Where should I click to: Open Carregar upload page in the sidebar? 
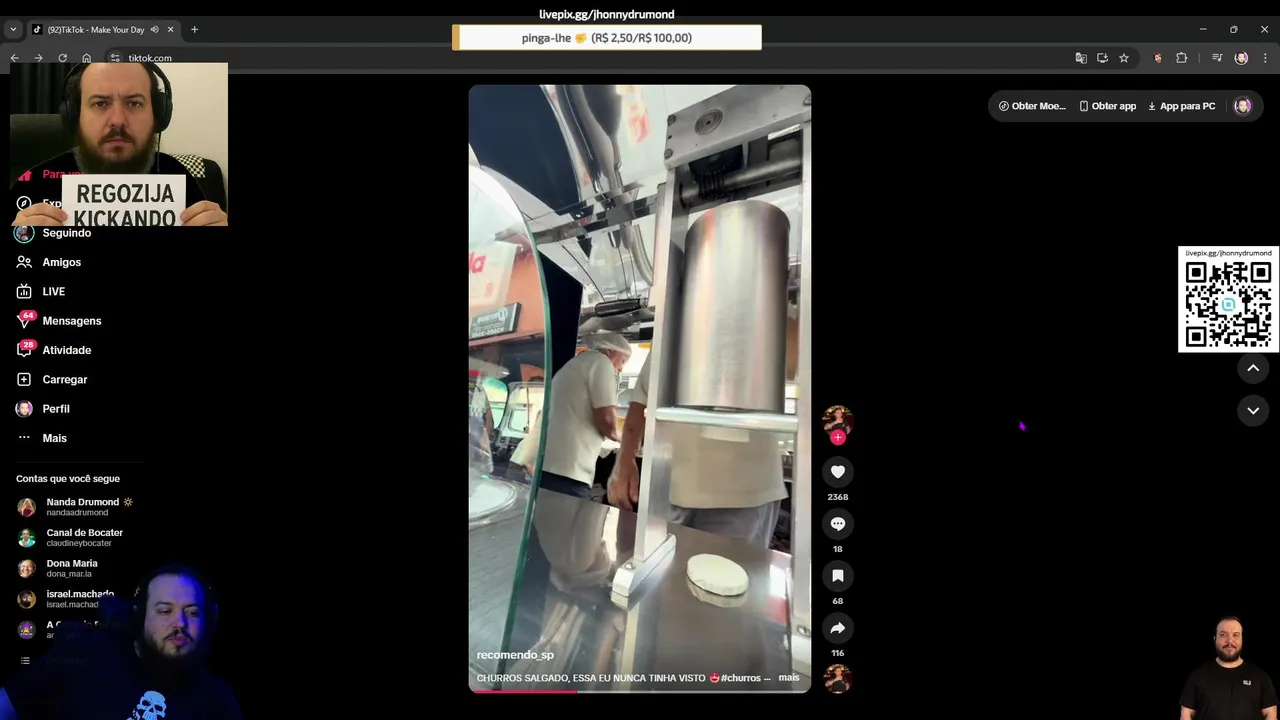pyautogui.click(x=65, y=379)
